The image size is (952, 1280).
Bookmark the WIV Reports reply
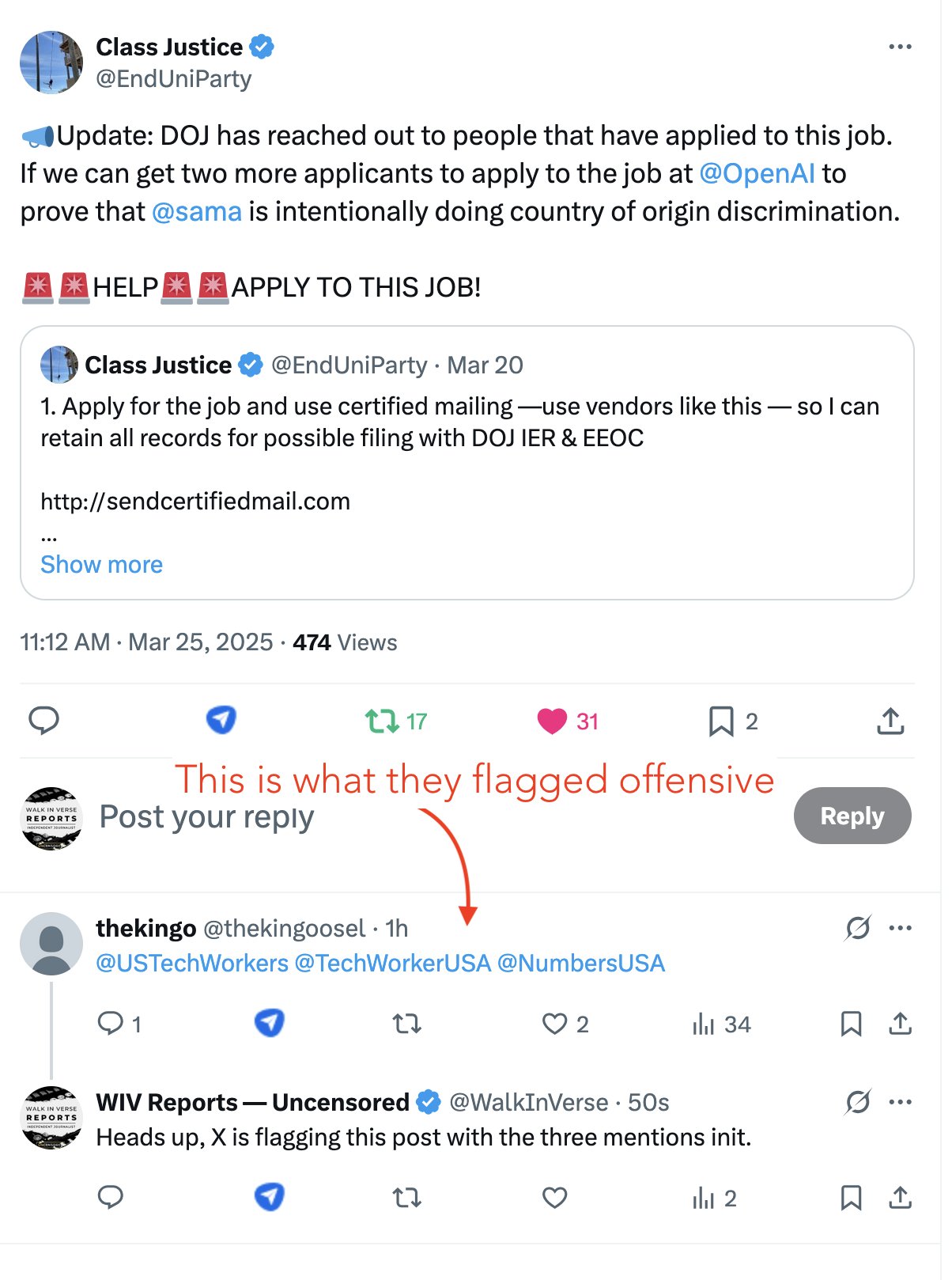(851, 1198)
